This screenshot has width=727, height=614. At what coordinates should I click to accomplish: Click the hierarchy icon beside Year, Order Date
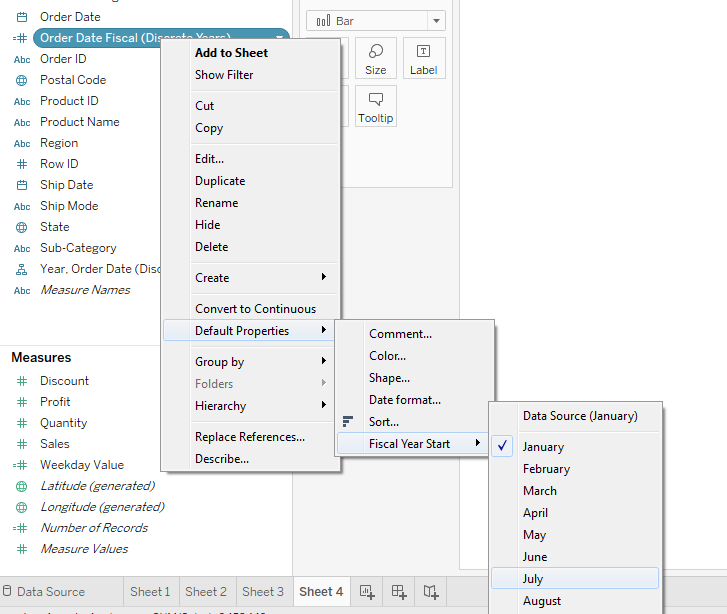(x=22, y=269)
